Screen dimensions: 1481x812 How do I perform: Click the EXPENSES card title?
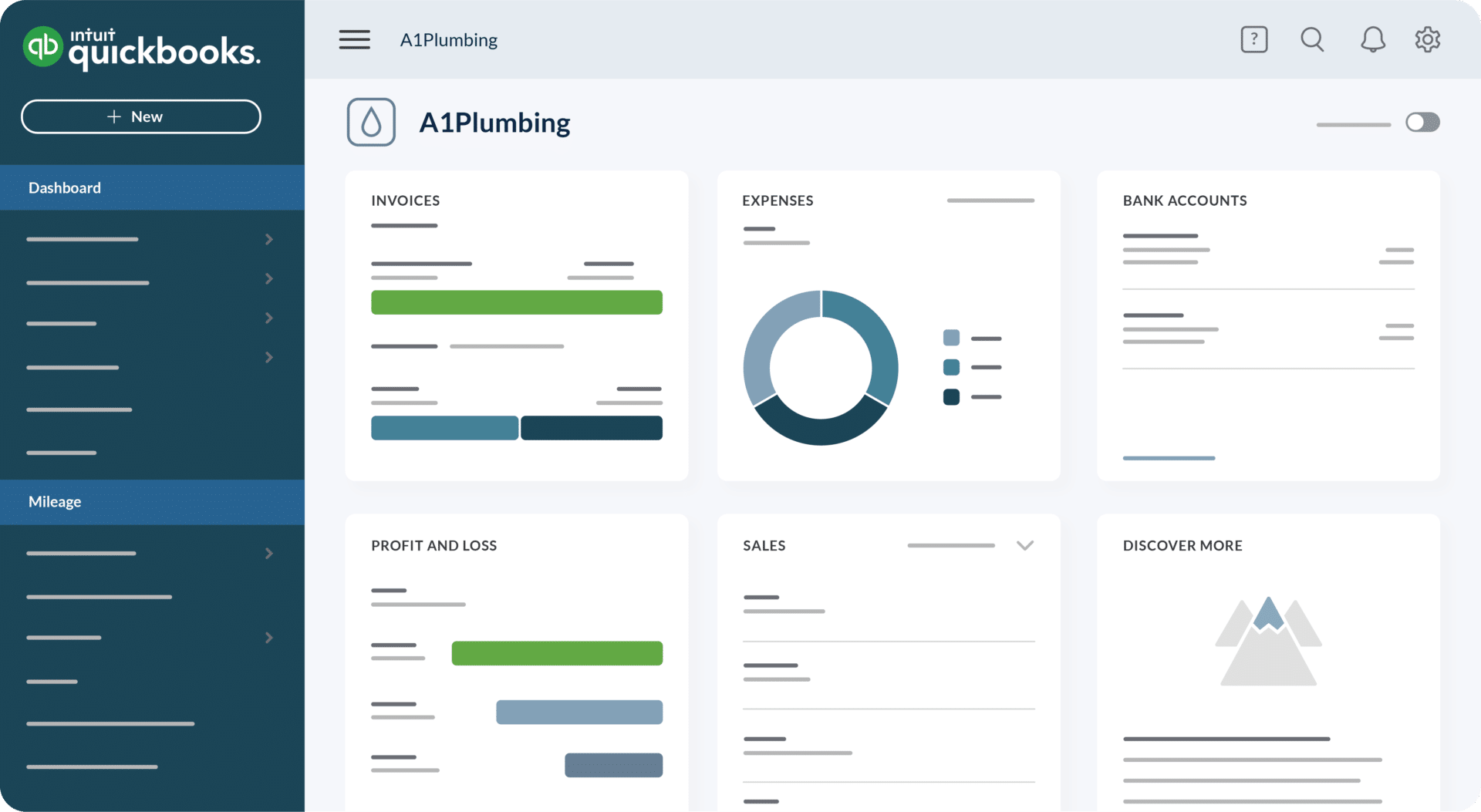[778, 200]
